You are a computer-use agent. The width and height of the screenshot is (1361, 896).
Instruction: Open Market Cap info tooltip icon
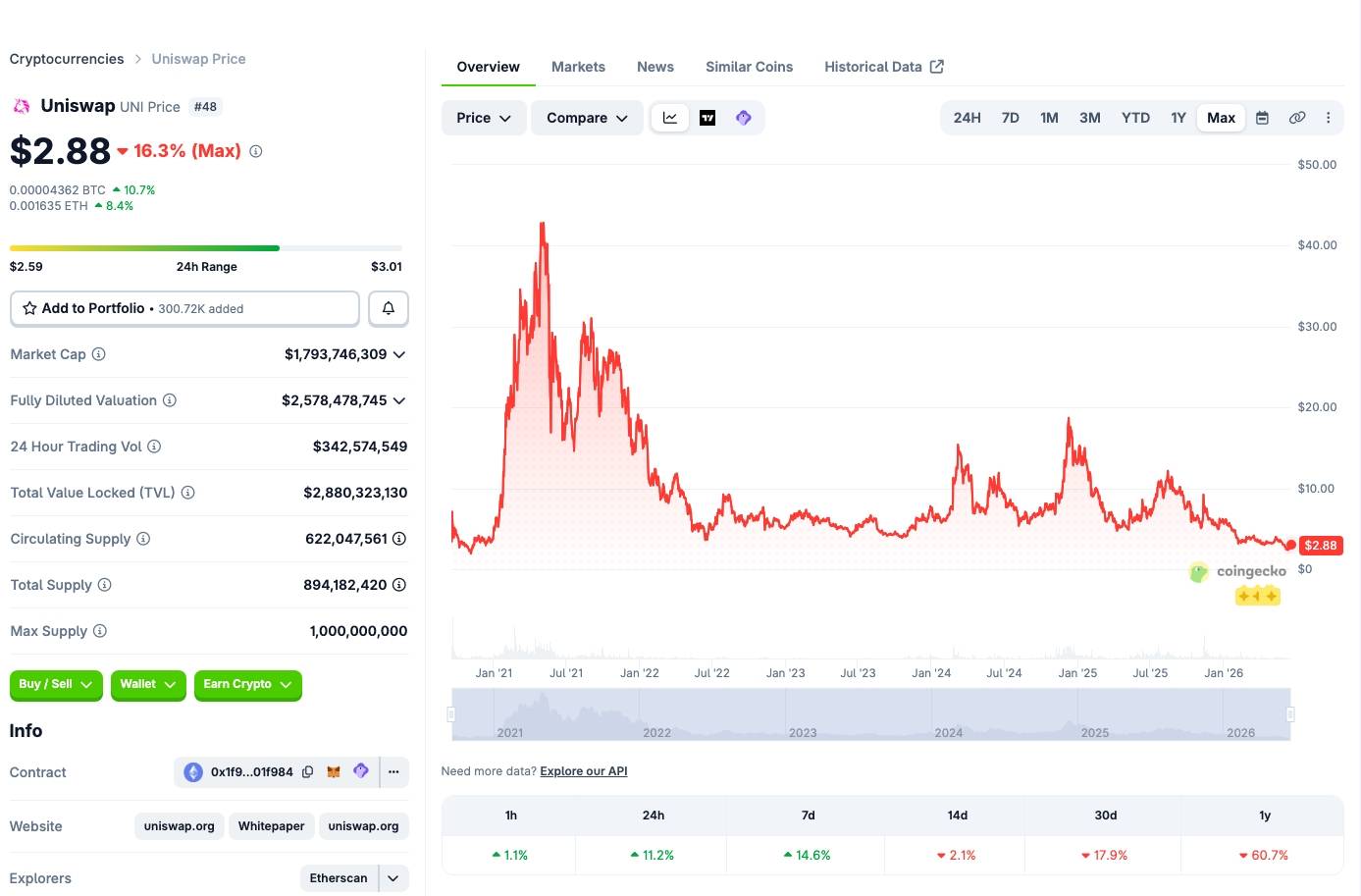[98, 354]
